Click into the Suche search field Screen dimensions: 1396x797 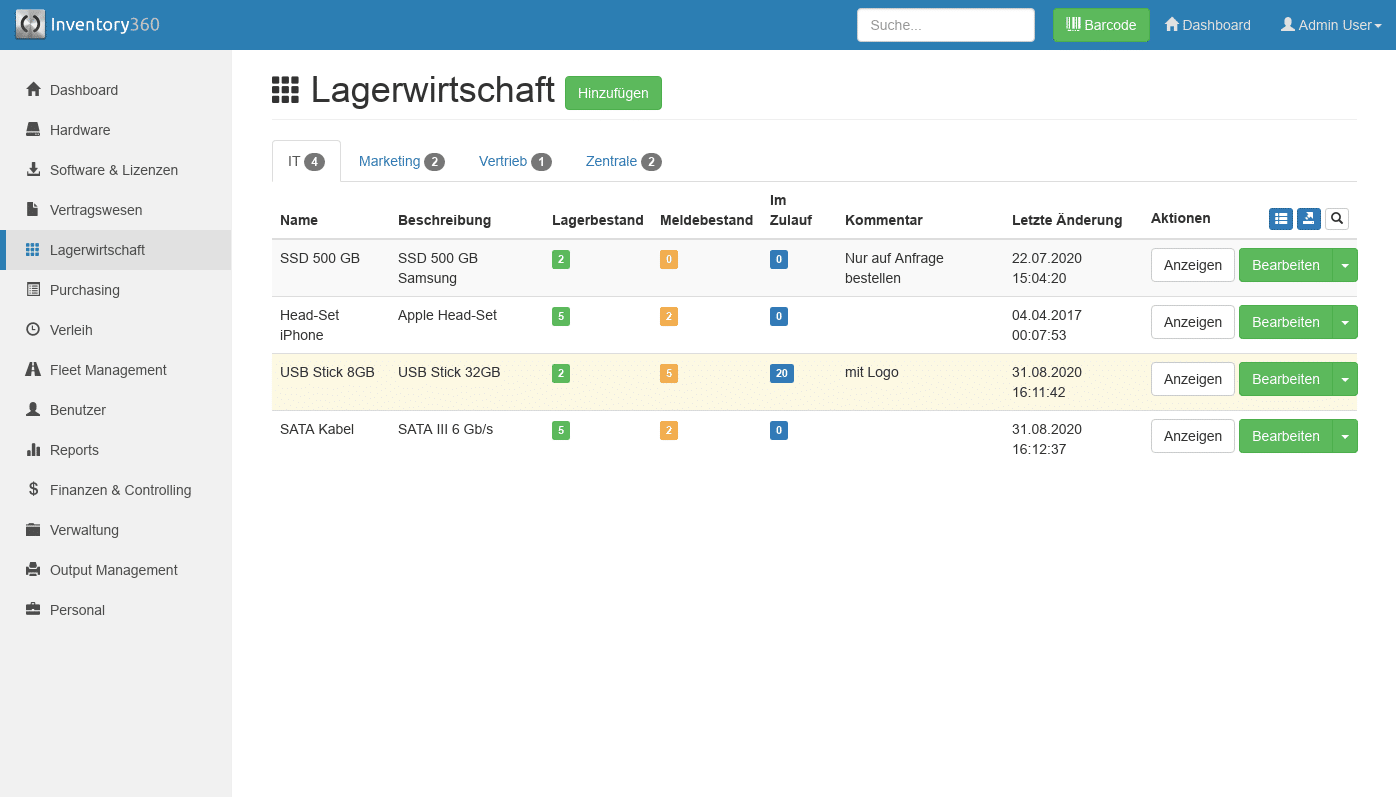[x=945, y=25]
